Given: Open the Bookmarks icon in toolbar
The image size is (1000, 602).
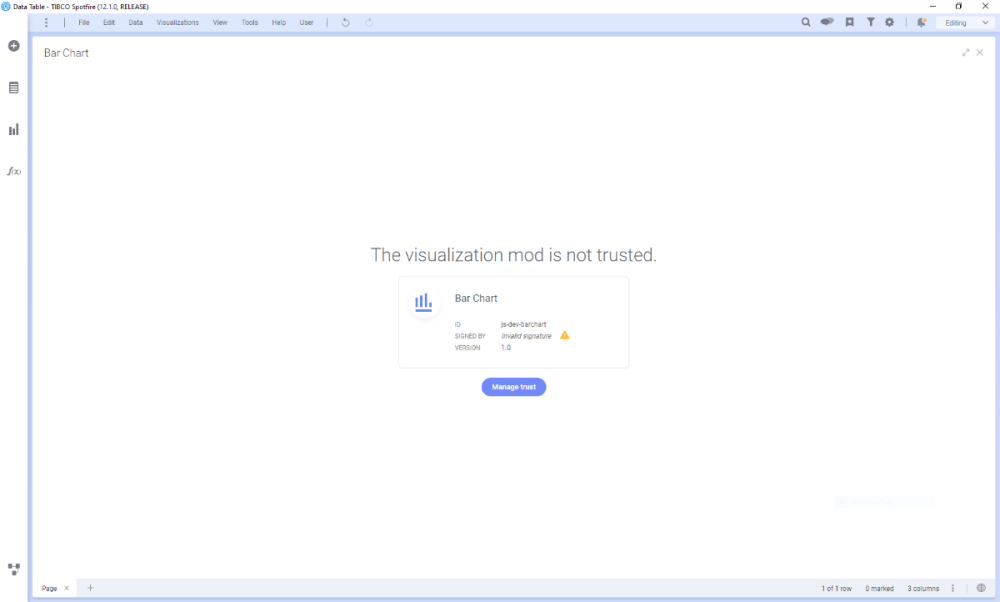Looking at the screenshot, I should [849, 22].
